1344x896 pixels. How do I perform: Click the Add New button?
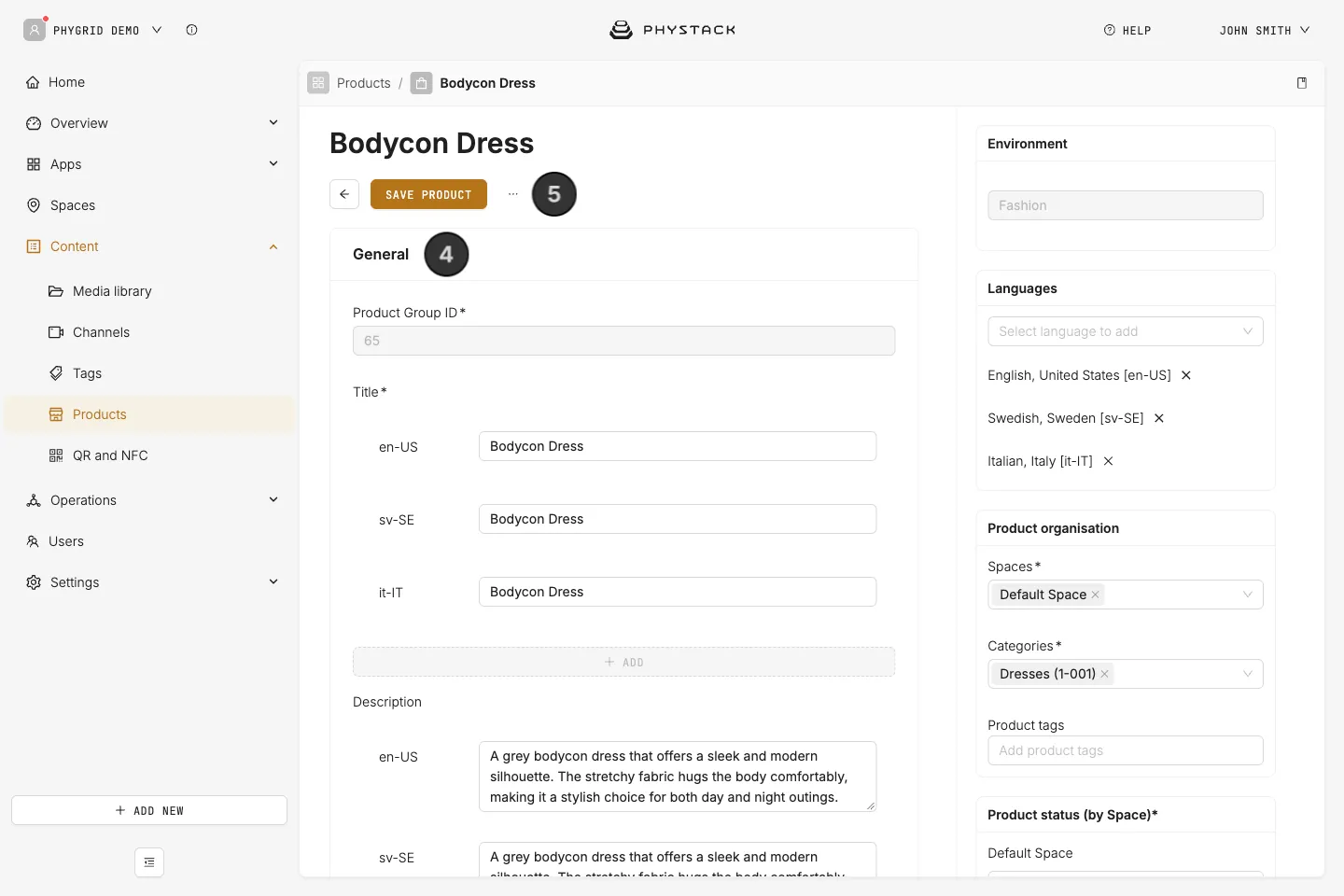point(149,810)
